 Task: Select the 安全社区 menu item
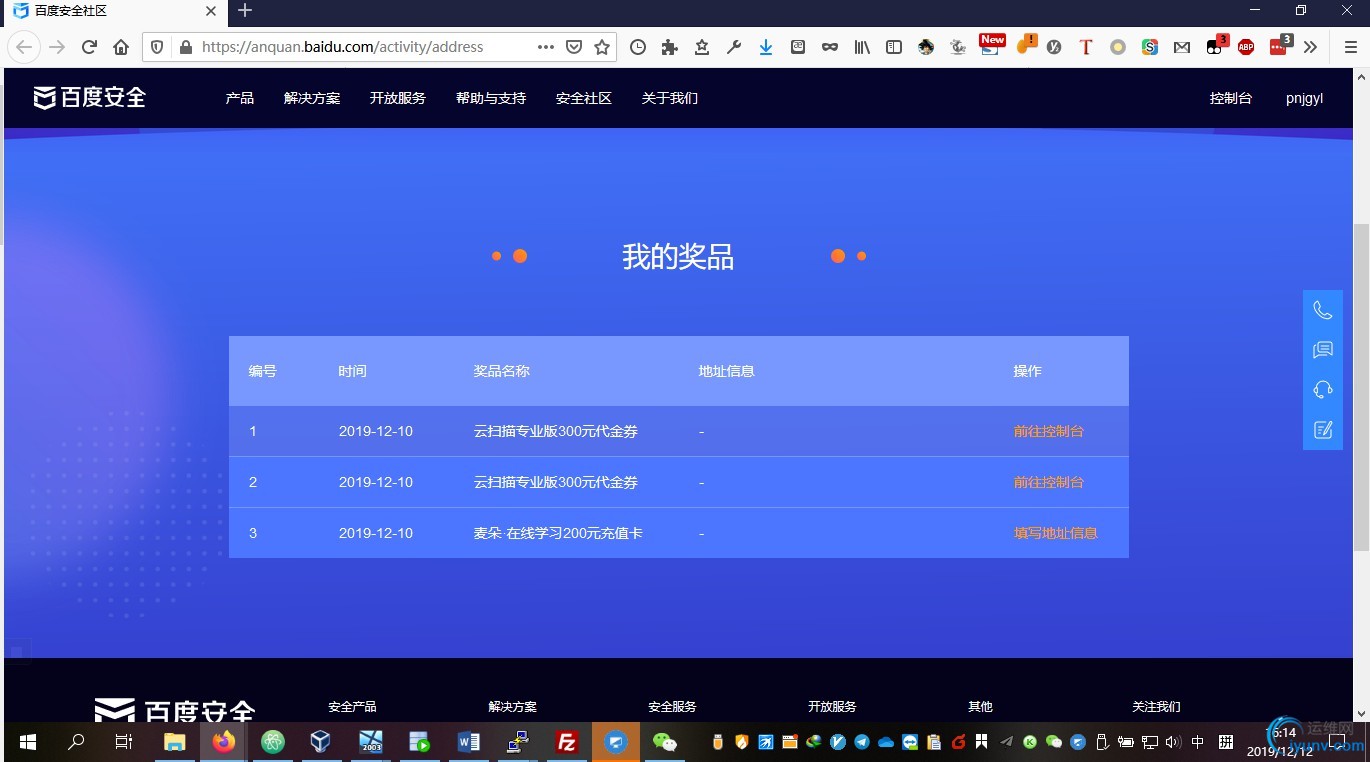583,97
